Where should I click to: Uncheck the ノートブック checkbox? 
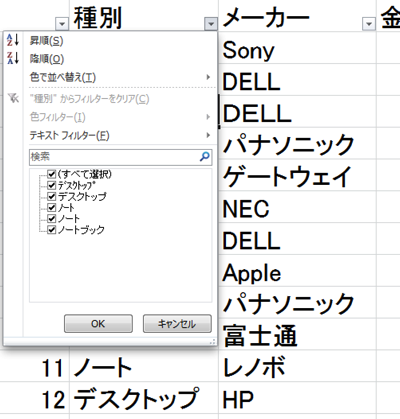tap(51, 230)
